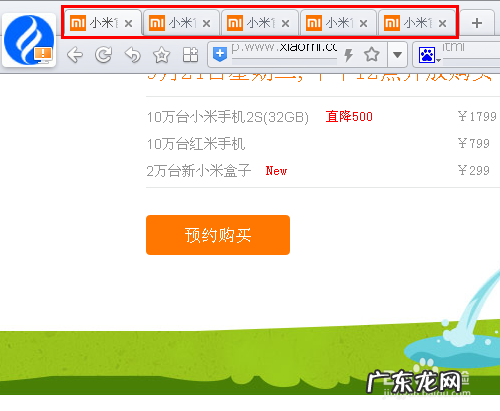Expand the address bar dropdown arrow
Screen dimensions: 500x411
397,54
